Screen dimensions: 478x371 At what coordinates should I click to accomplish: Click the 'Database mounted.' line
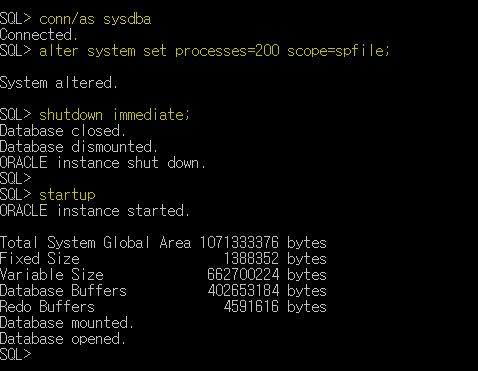coord(67,323)
